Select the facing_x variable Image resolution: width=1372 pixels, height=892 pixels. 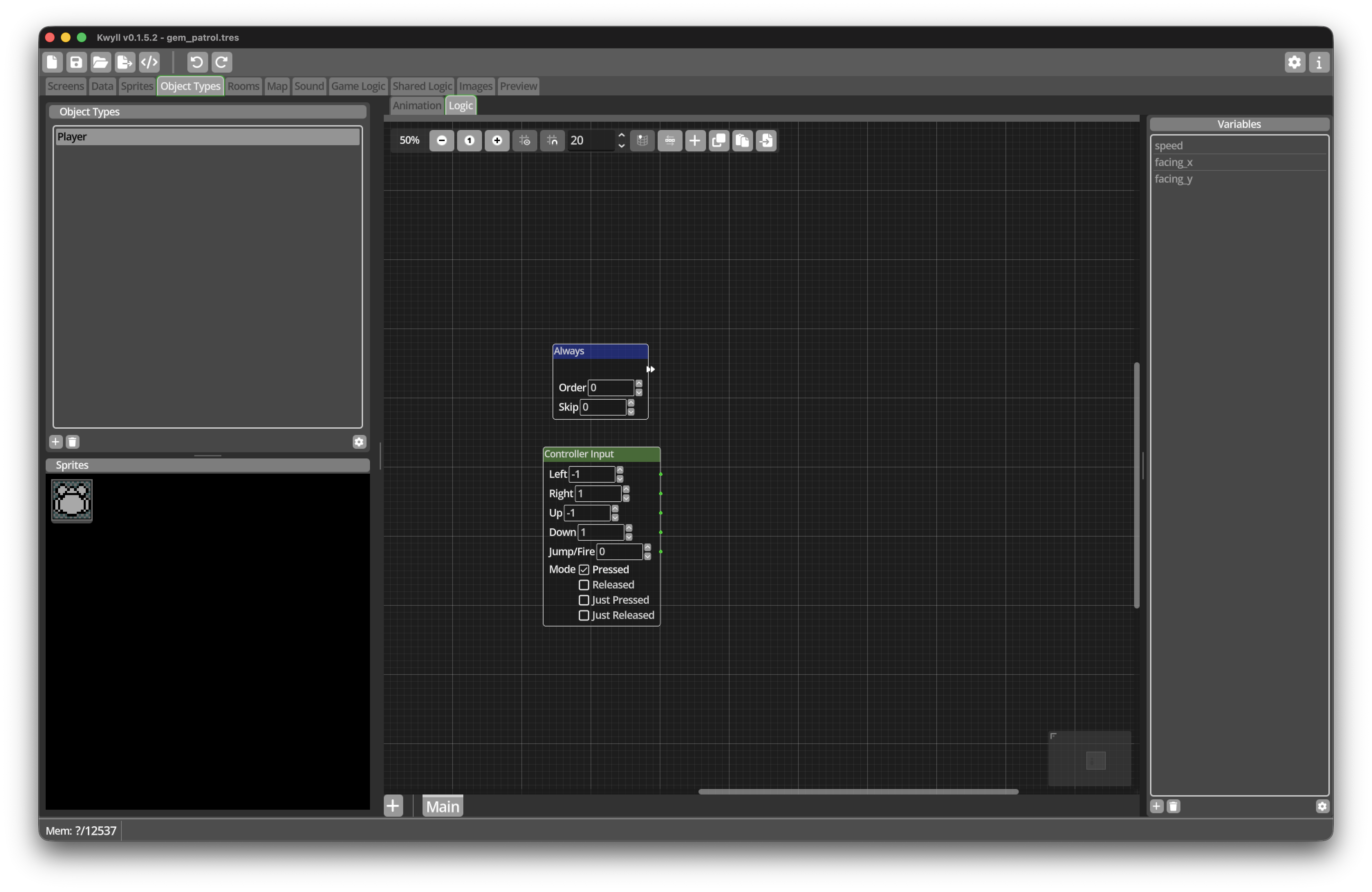[1240, 162]
